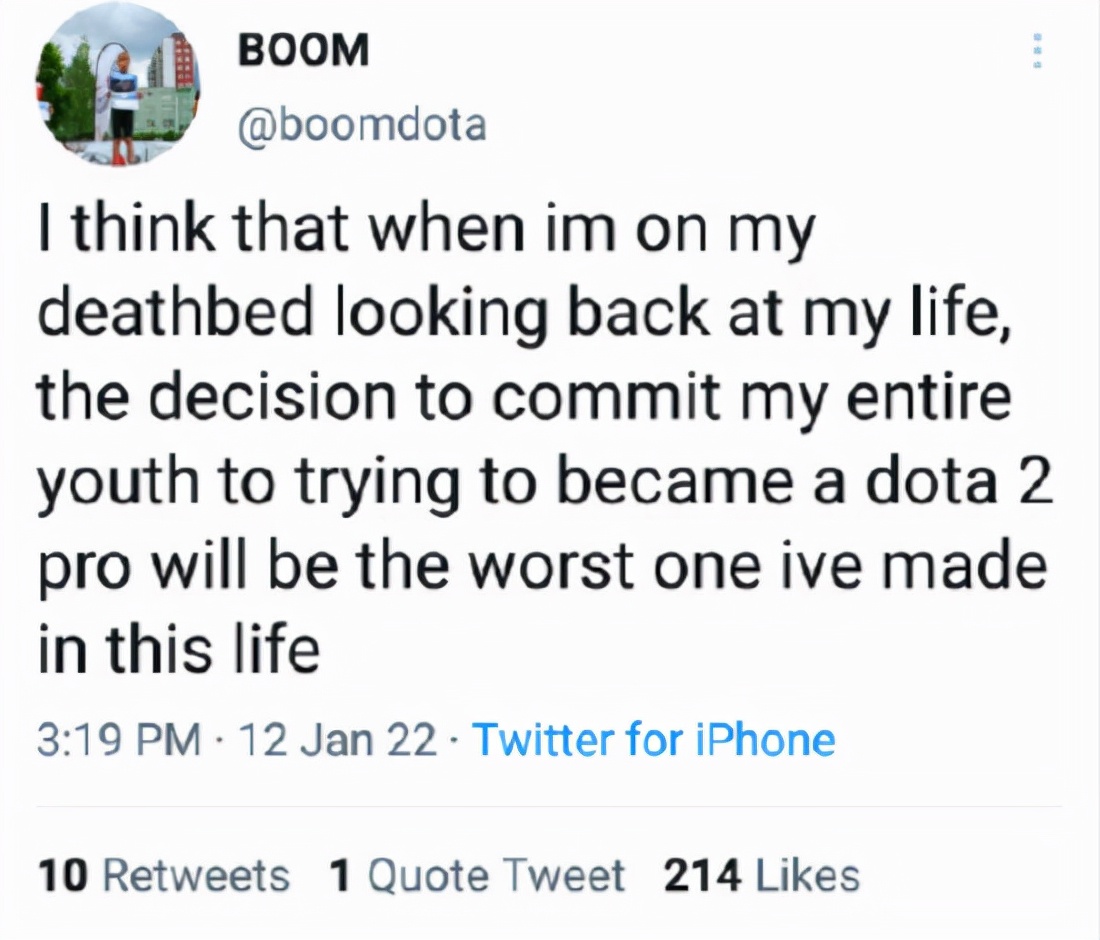View the Retweets label list
This screenshot has width=1100, height=940.
coord(196,875)
